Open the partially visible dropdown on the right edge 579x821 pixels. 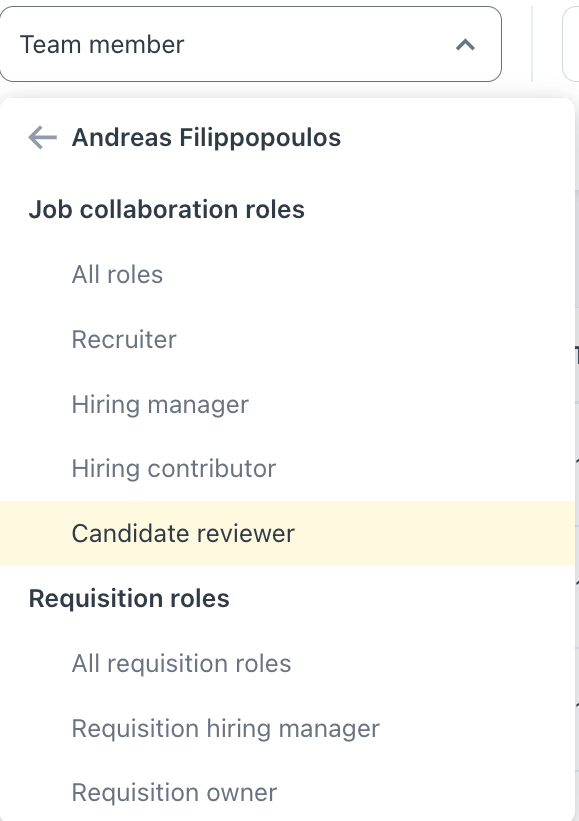click(x=574, y=43)
